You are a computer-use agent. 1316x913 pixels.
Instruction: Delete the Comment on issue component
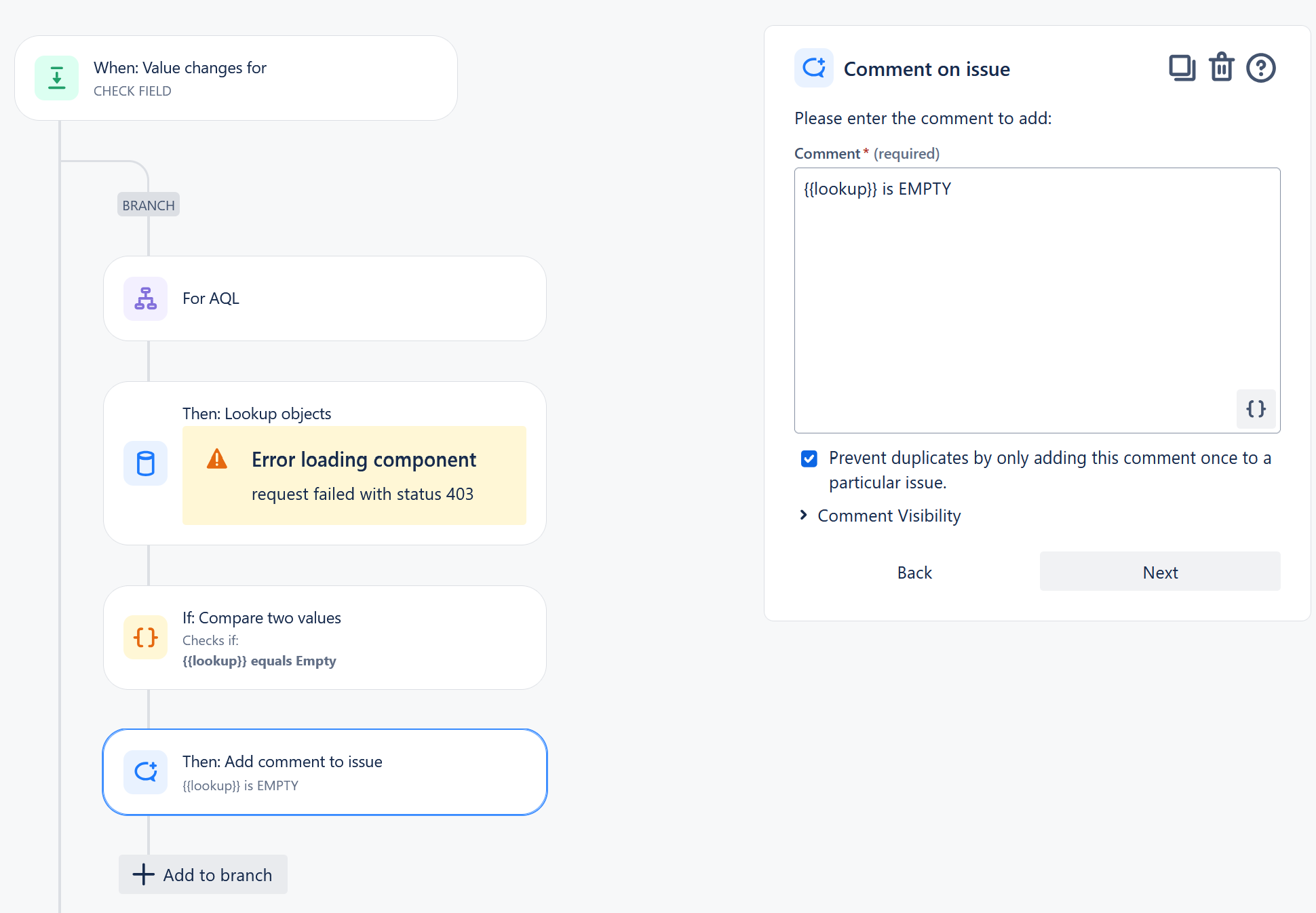[x=1221, y=68]
